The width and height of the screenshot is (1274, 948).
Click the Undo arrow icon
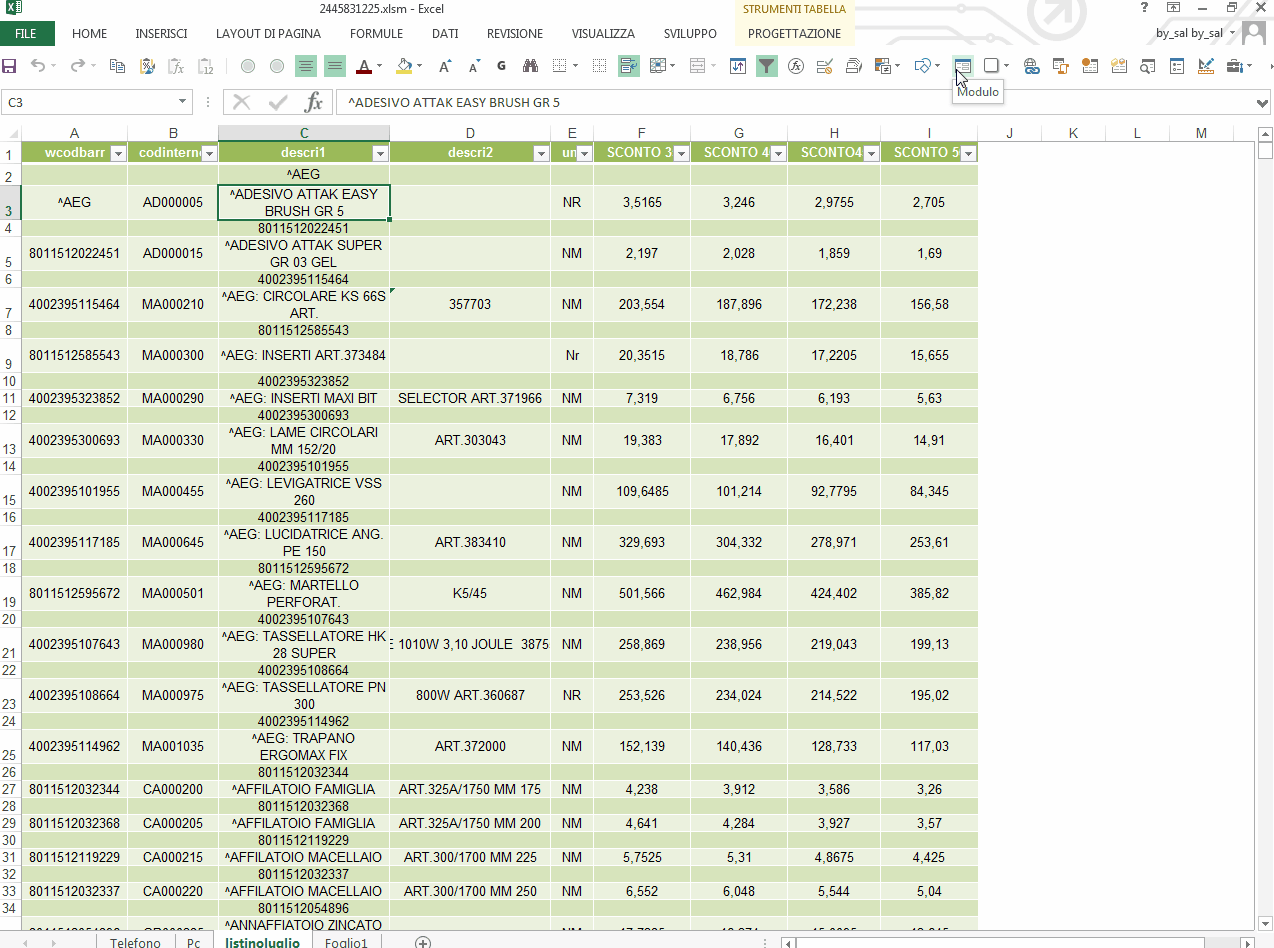pos(38,67)
